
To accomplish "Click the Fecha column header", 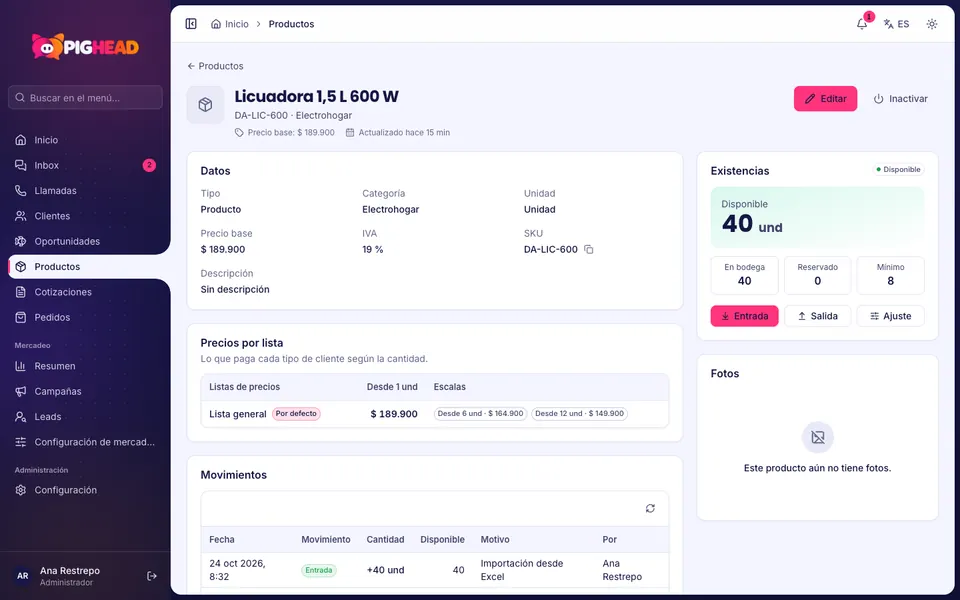I will point(222,539).
